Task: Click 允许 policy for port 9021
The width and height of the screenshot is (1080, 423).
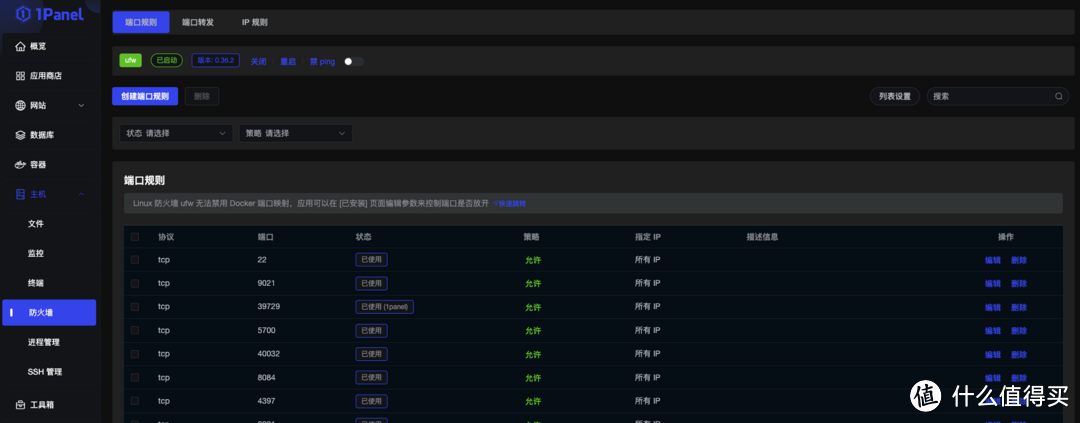Action: (x=532, y=284)
